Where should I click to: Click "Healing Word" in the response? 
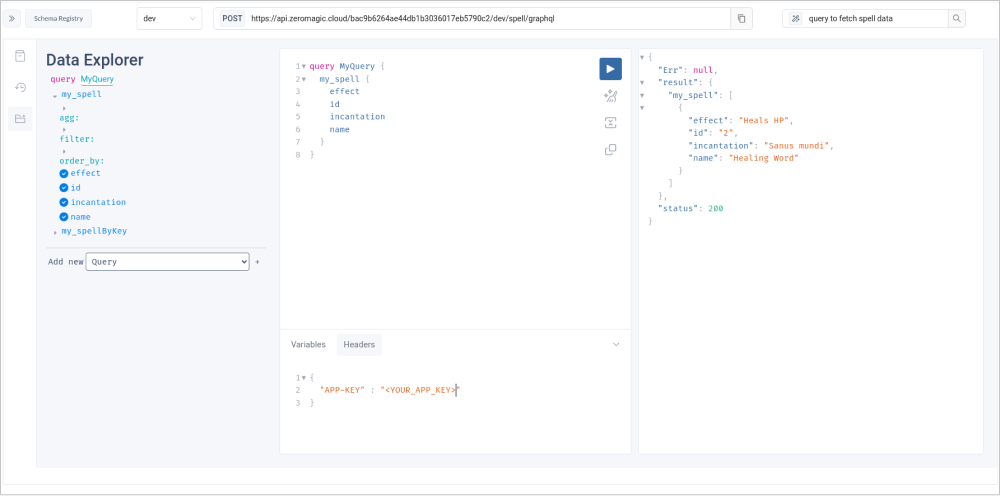(763, 158)
